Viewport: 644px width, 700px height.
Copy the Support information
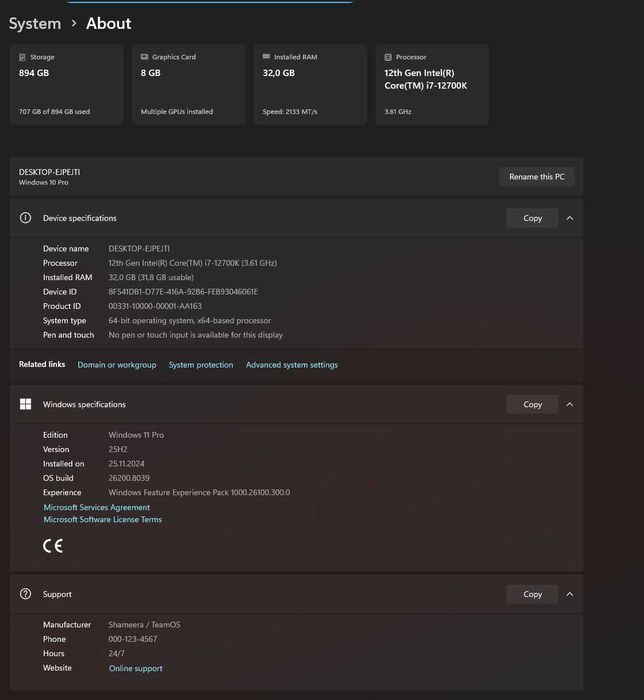point(532,594)
